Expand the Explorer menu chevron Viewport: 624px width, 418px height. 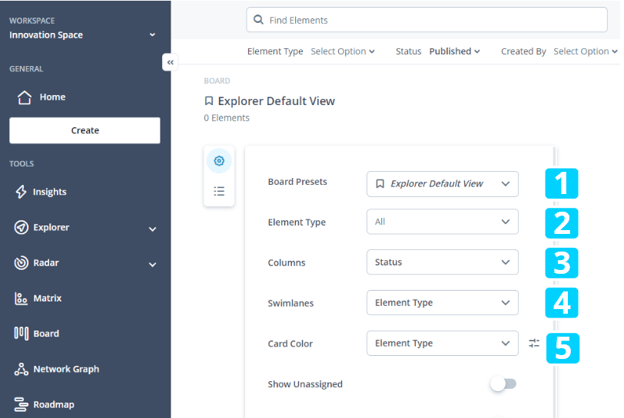click(153, 229)
